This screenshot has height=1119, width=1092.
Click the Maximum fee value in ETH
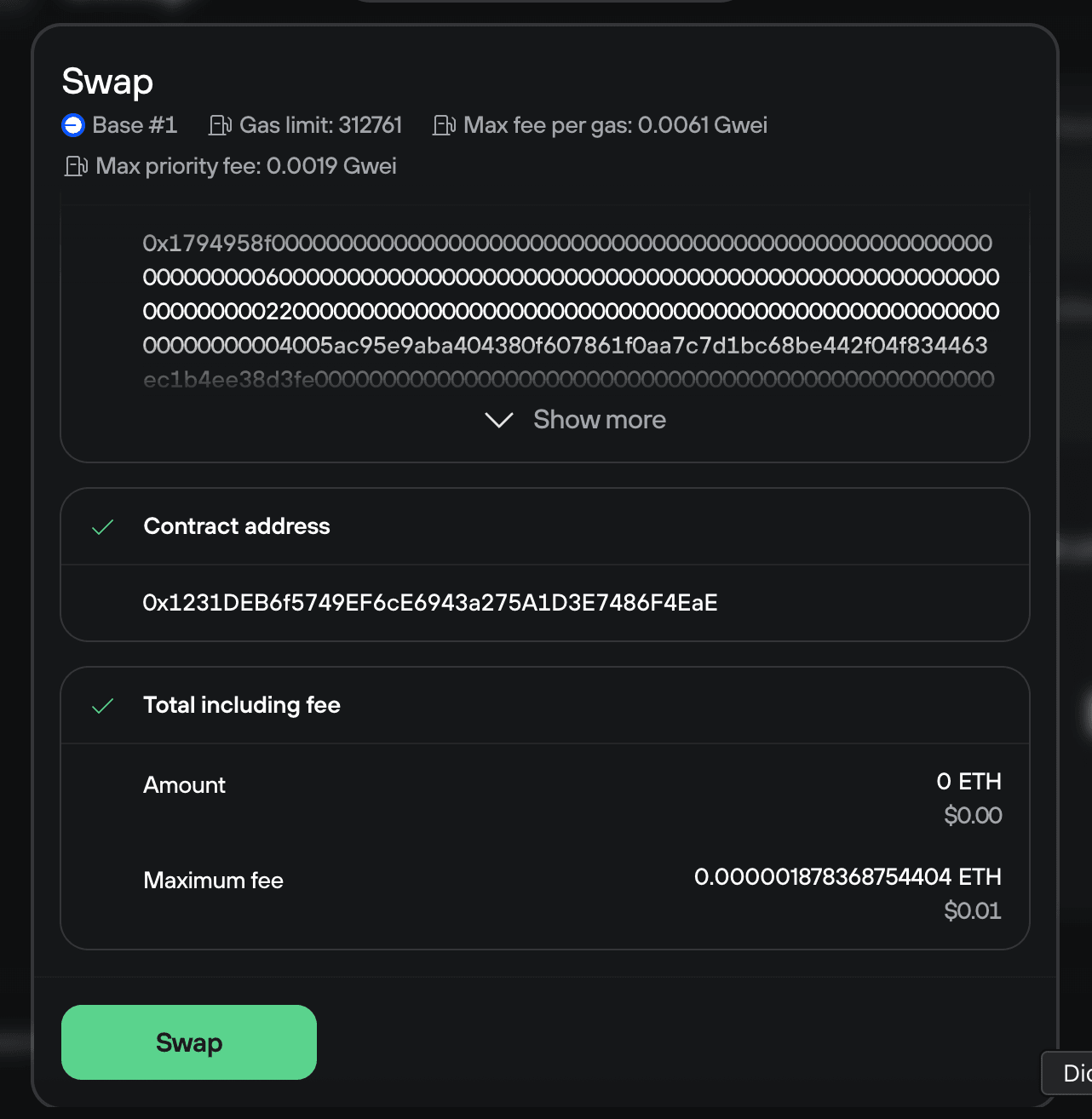[848, 877]
